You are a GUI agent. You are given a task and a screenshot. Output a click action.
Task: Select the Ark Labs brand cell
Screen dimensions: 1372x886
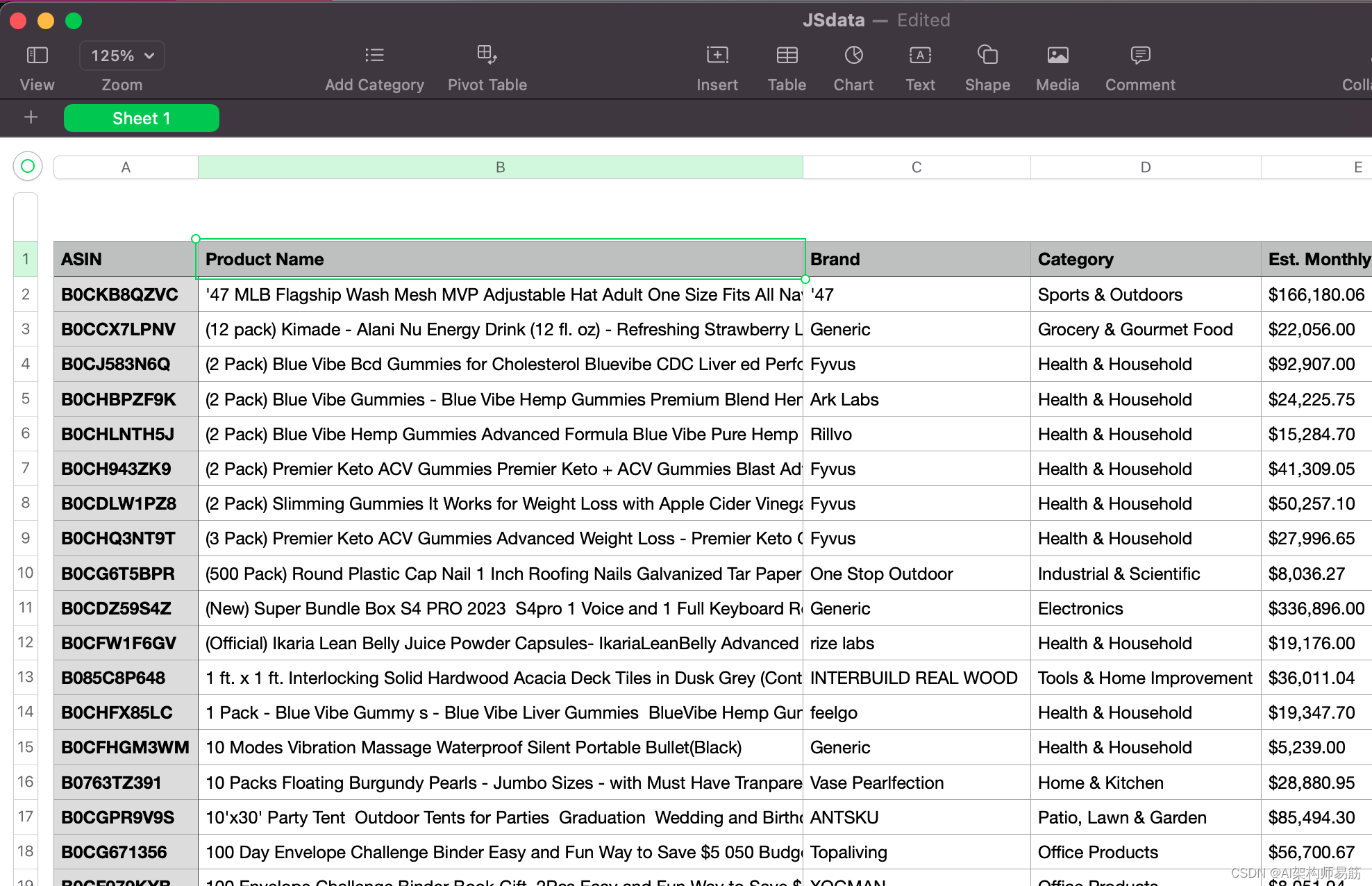pyautogui.click(x=917, y=399)
